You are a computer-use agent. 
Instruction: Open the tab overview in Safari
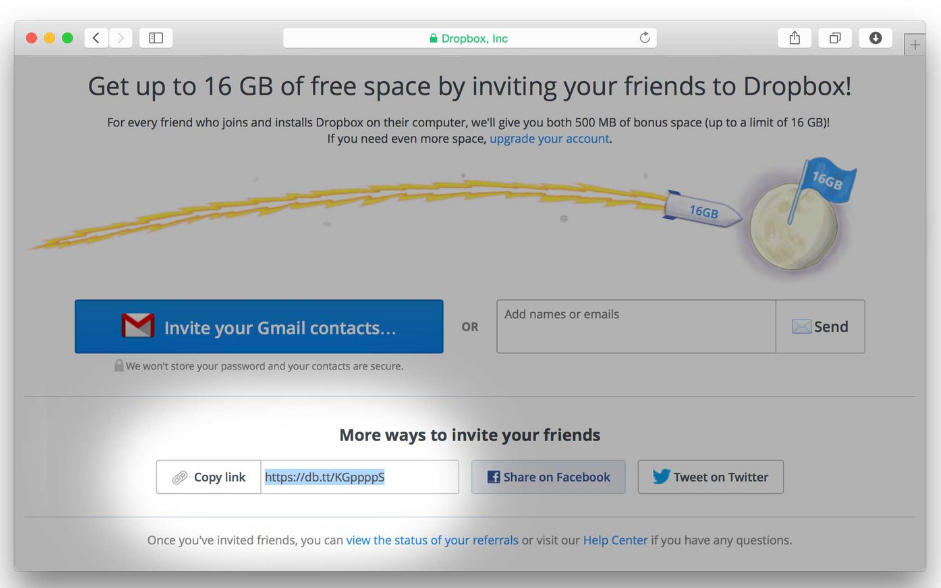click(x=834, y=37)
